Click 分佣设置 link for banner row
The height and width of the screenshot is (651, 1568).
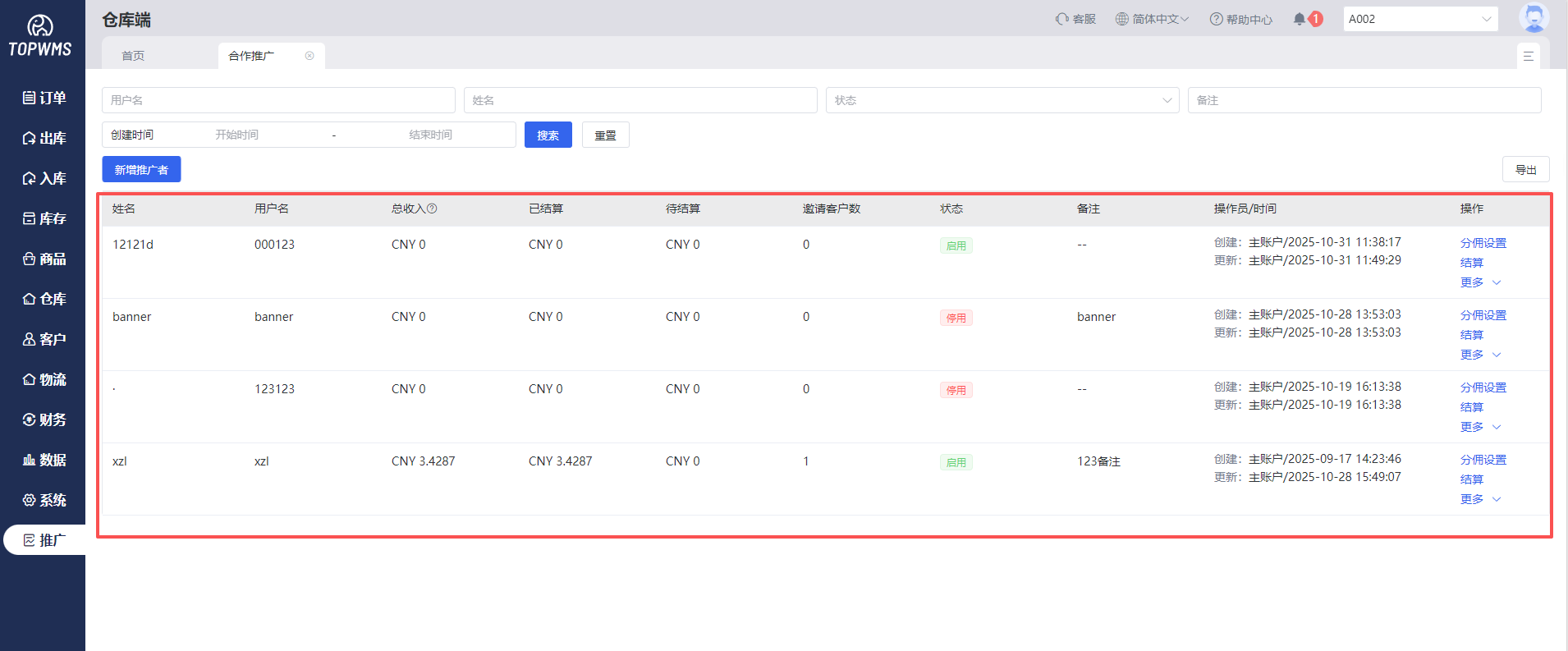click(x=1483, y=315)
